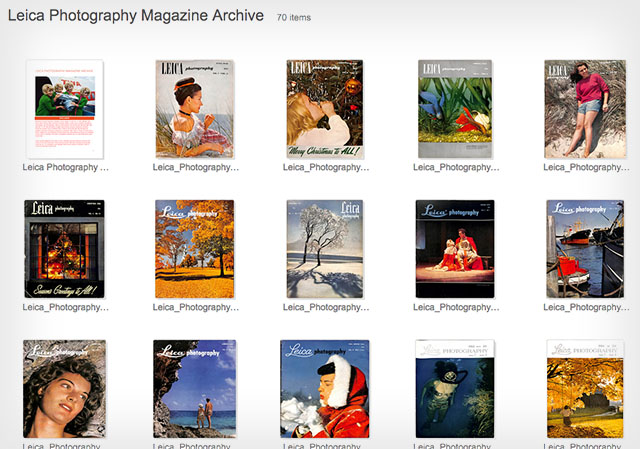
Task: Select the snowy winter tree cover
Action: 325,249
